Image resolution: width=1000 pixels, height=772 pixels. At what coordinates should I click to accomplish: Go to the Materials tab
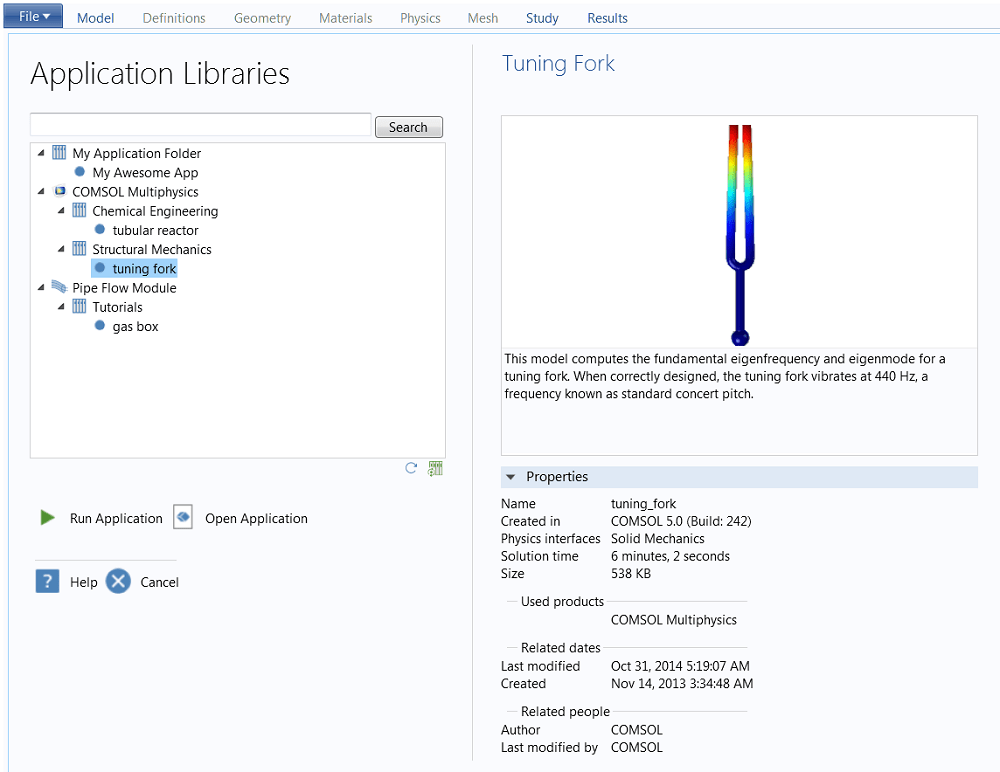click(345, 18)
